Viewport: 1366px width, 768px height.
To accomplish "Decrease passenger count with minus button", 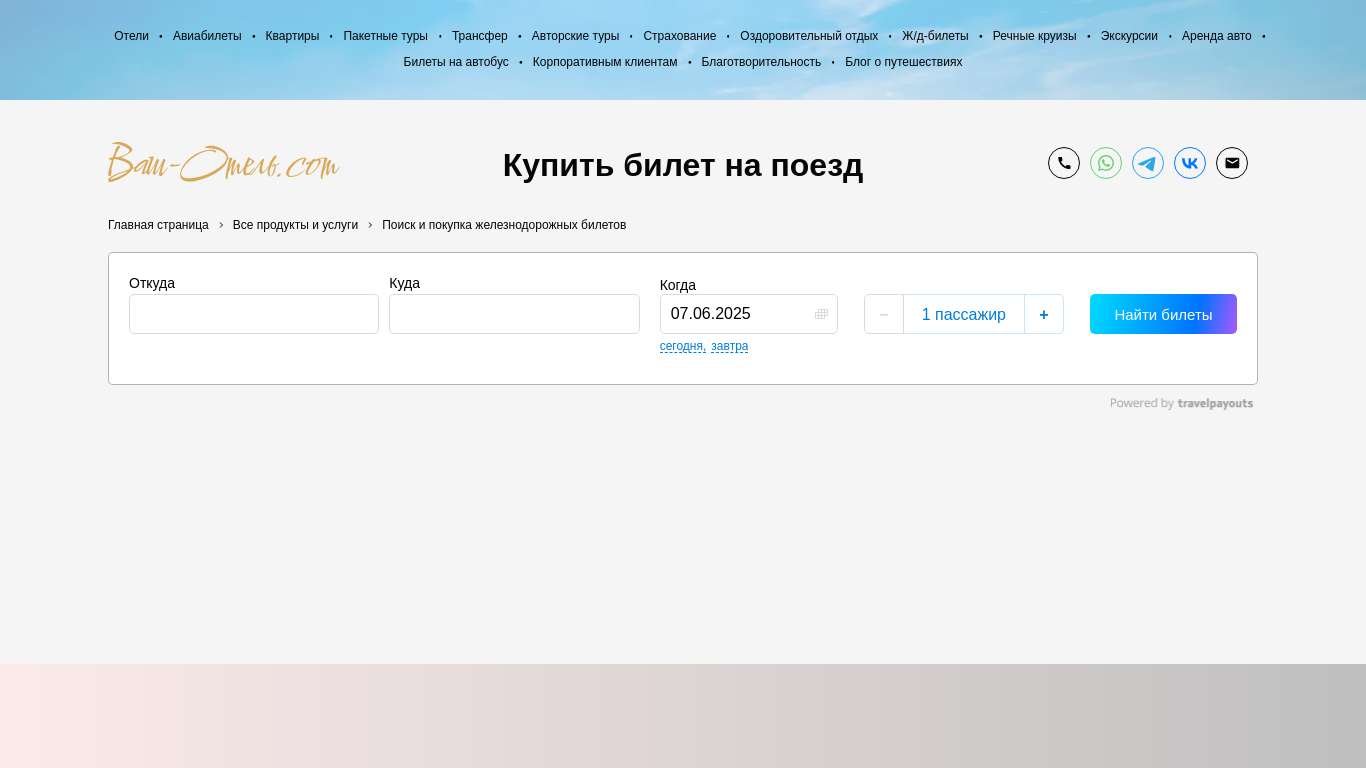I will click(x=884, y=314).
